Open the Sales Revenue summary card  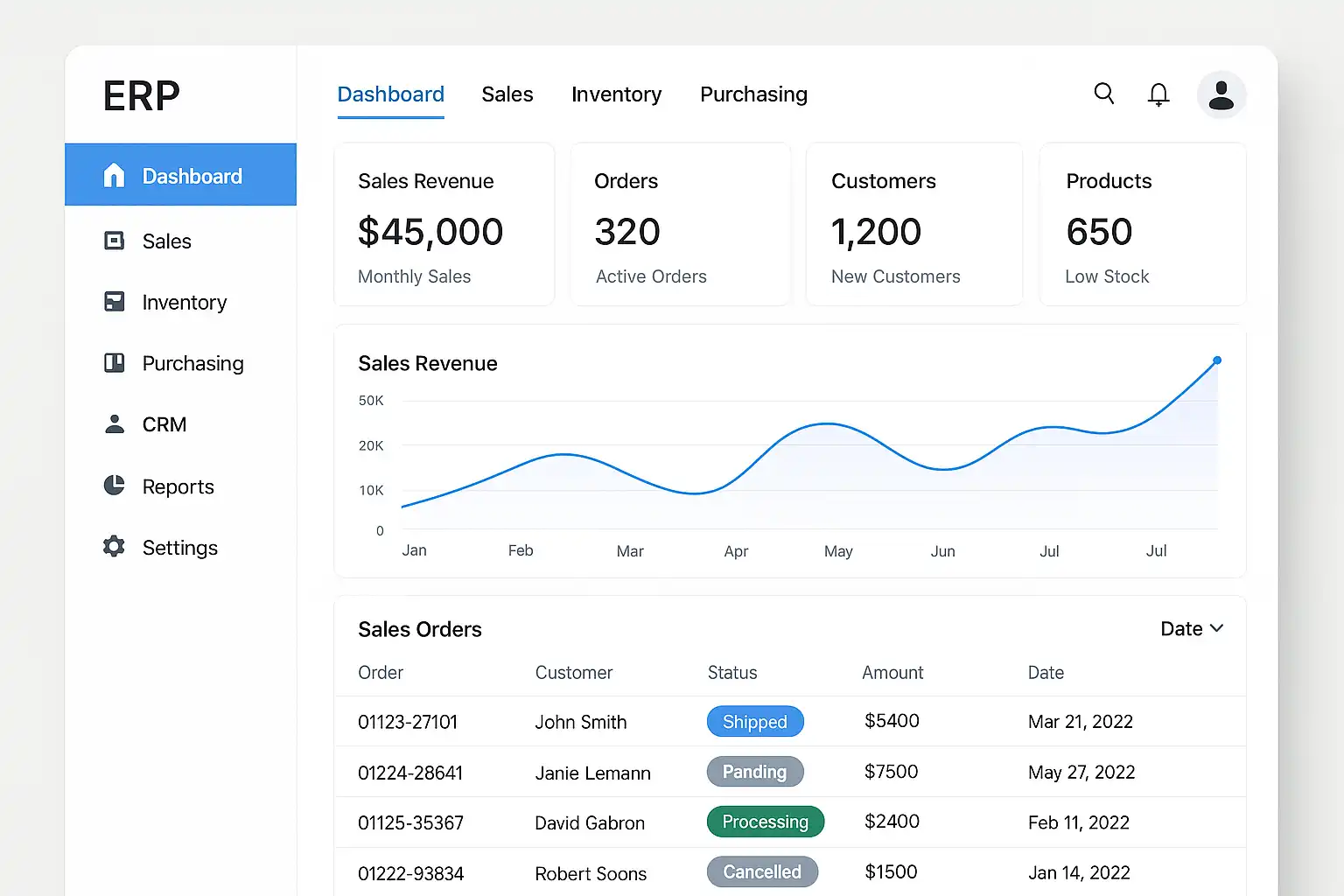(x=444, y=225)
